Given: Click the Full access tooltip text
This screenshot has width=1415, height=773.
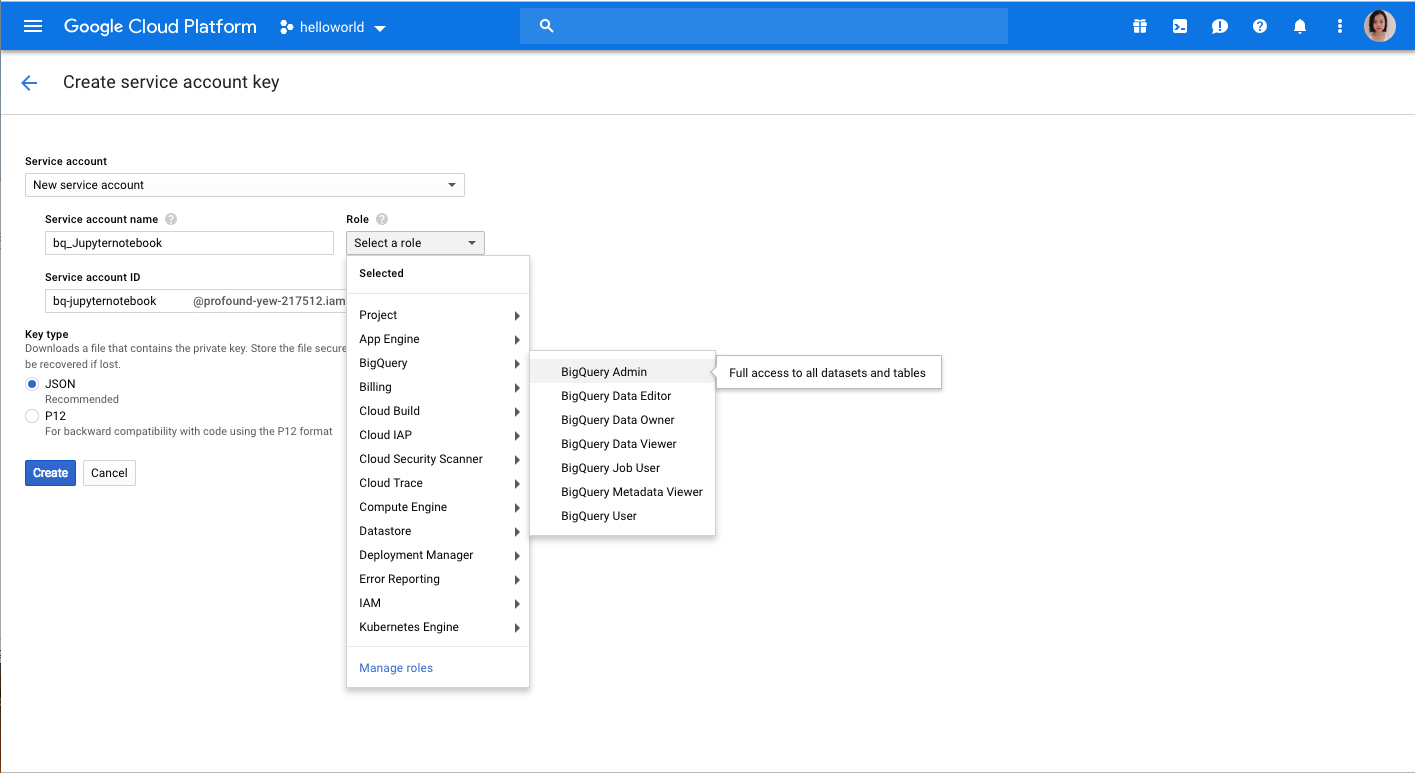Looking at the screenshot, I should [828, 373].
